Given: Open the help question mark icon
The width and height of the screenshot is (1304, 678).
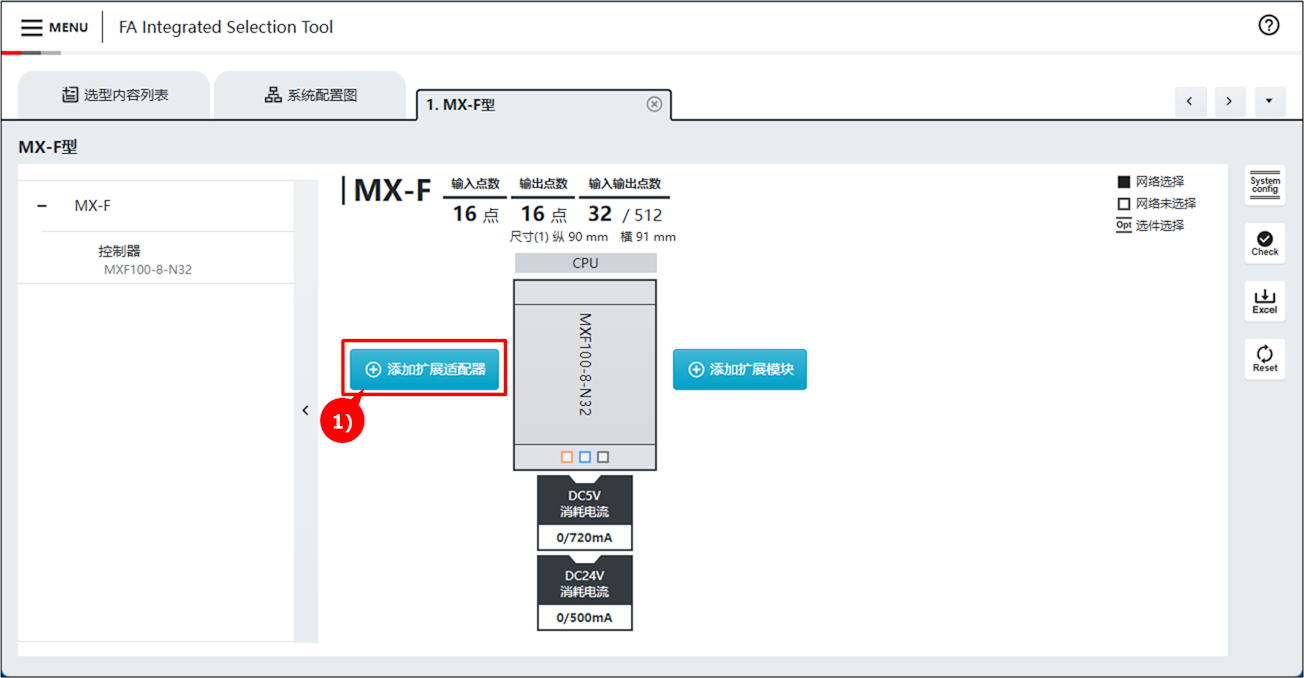Looking at the screenshot, I should (x=1268, y=26).
